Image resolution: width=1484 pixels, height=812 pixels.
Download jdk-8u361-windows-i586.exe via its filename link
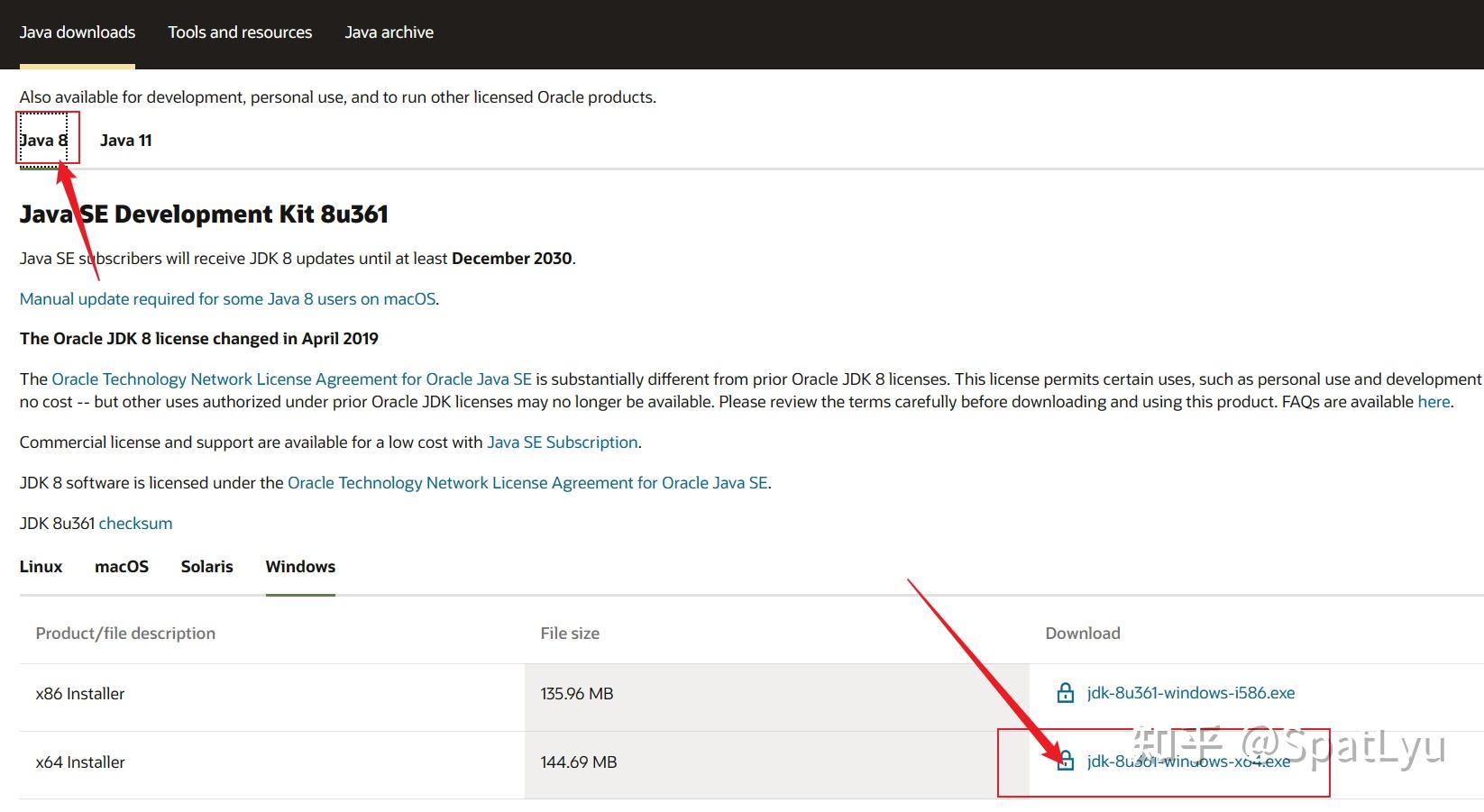coord(1191,693)
